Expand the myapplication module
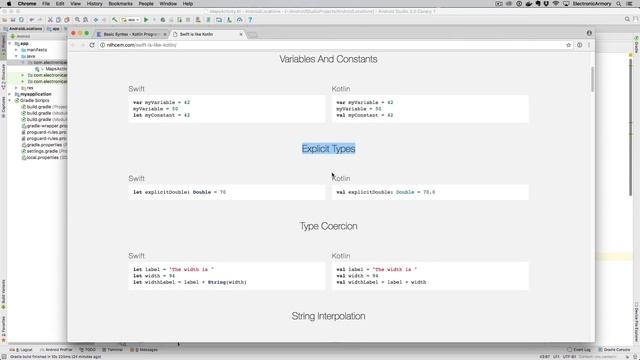The width and height of the screenshot is (640, 360). [10, 94]
